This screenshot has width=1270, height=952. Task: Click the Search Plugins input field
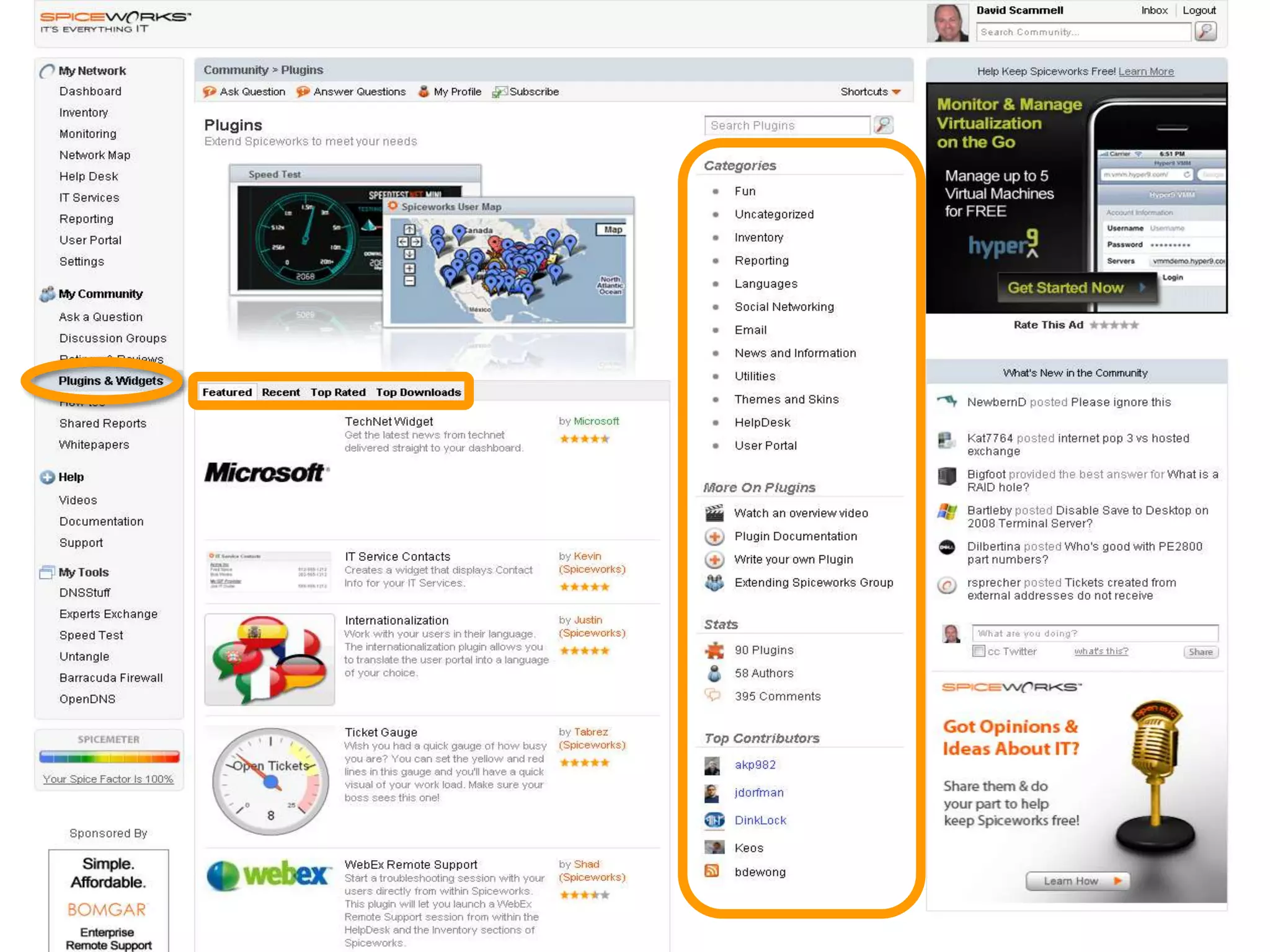pyautogui.click(x=786, y=125)
